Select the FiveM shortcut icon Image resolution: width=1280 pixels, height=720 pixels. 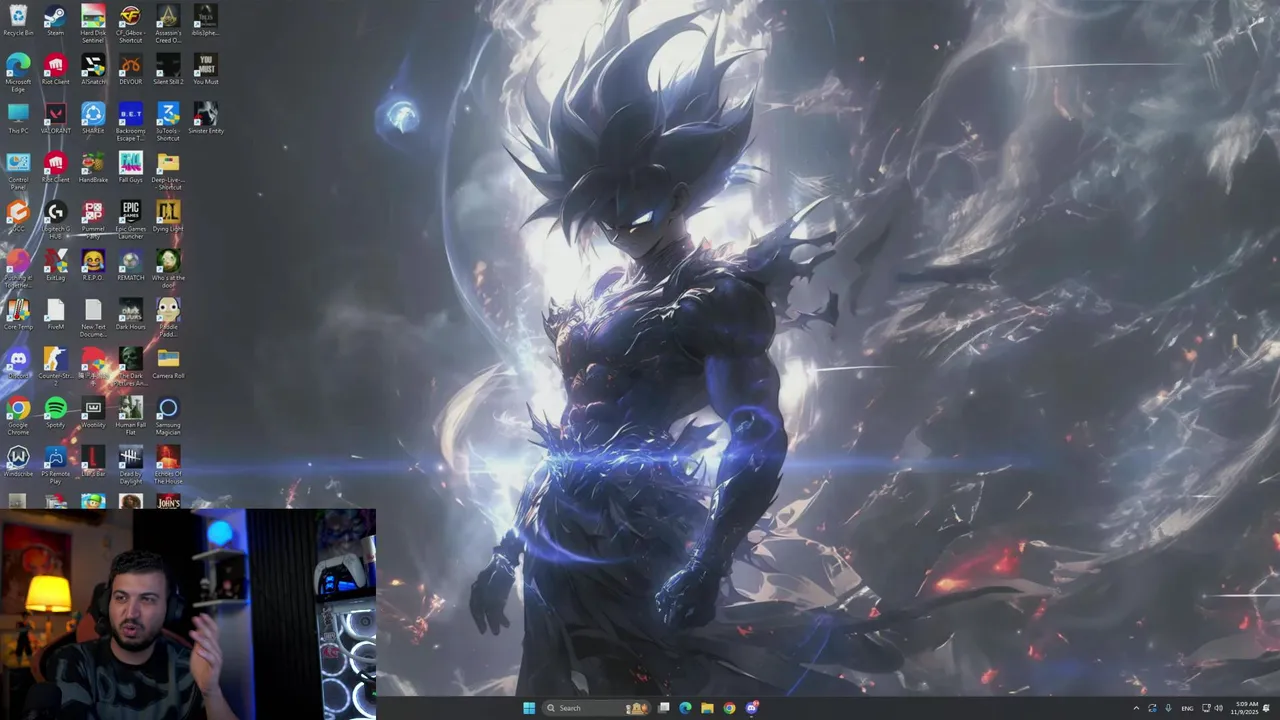pyautogui.click(x=55, y=315)
